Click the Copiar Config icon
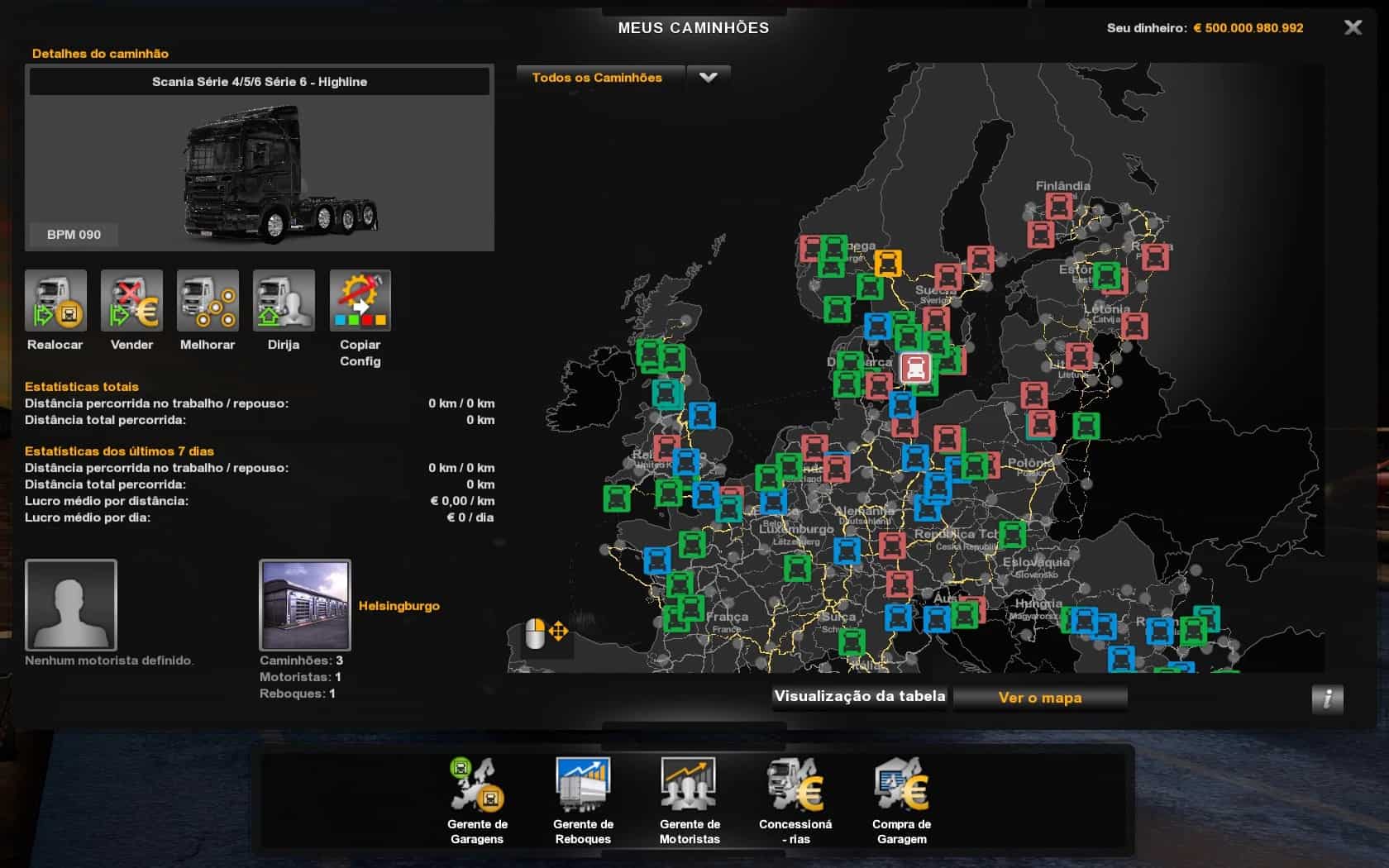 tap(360, 300)
